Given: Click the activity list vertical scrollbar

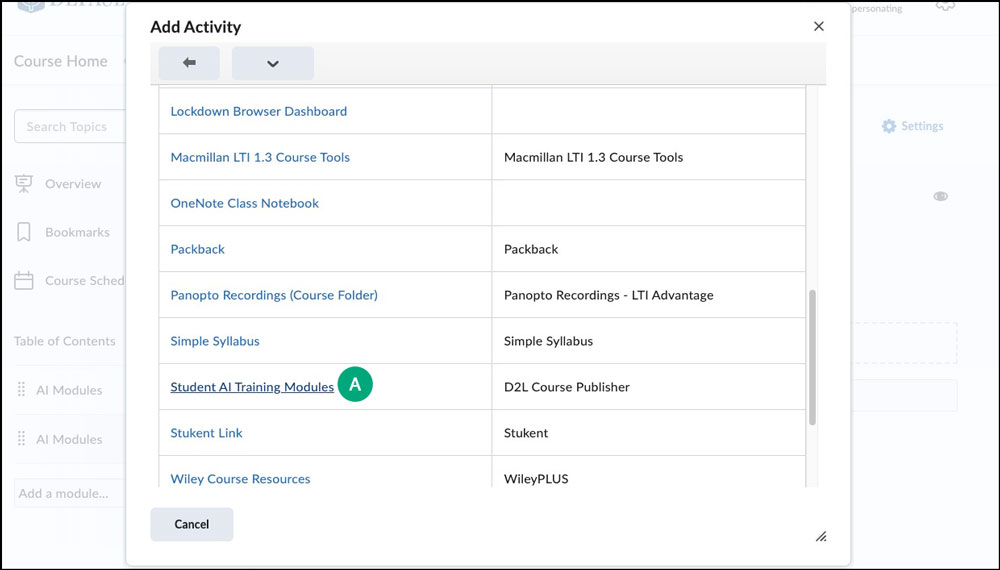Looking at the screenshot, I should [x=812, y=357].
